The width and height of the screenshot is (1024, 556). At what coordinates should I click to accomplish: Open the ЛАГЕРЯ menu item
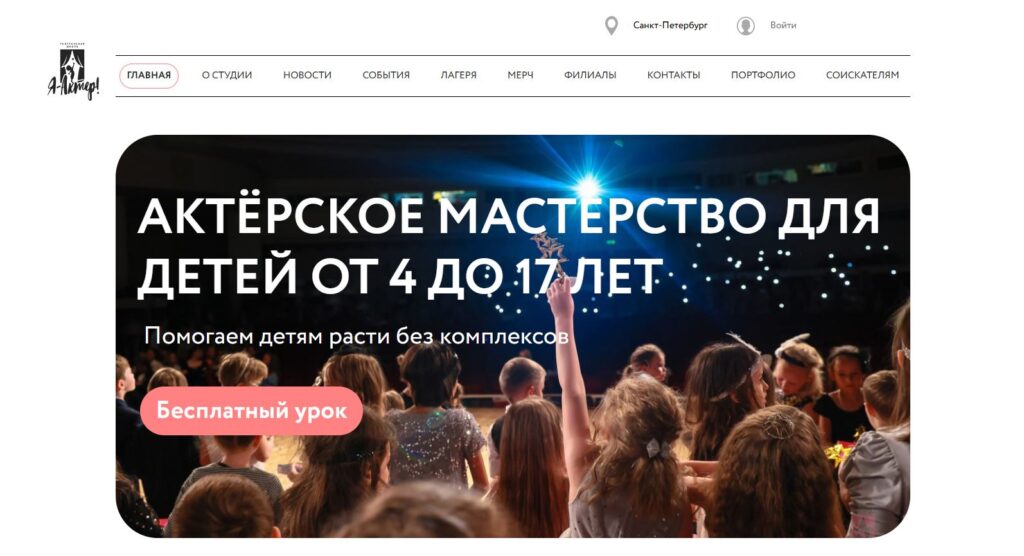[458, 75]
